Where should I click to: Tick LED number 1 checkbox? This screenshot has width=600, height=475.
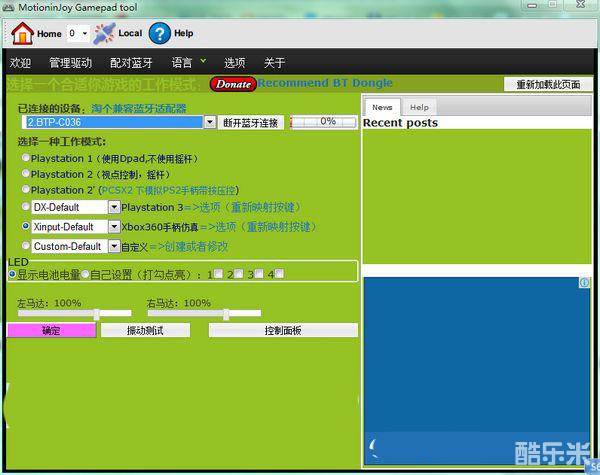click(x=218, y=274)
